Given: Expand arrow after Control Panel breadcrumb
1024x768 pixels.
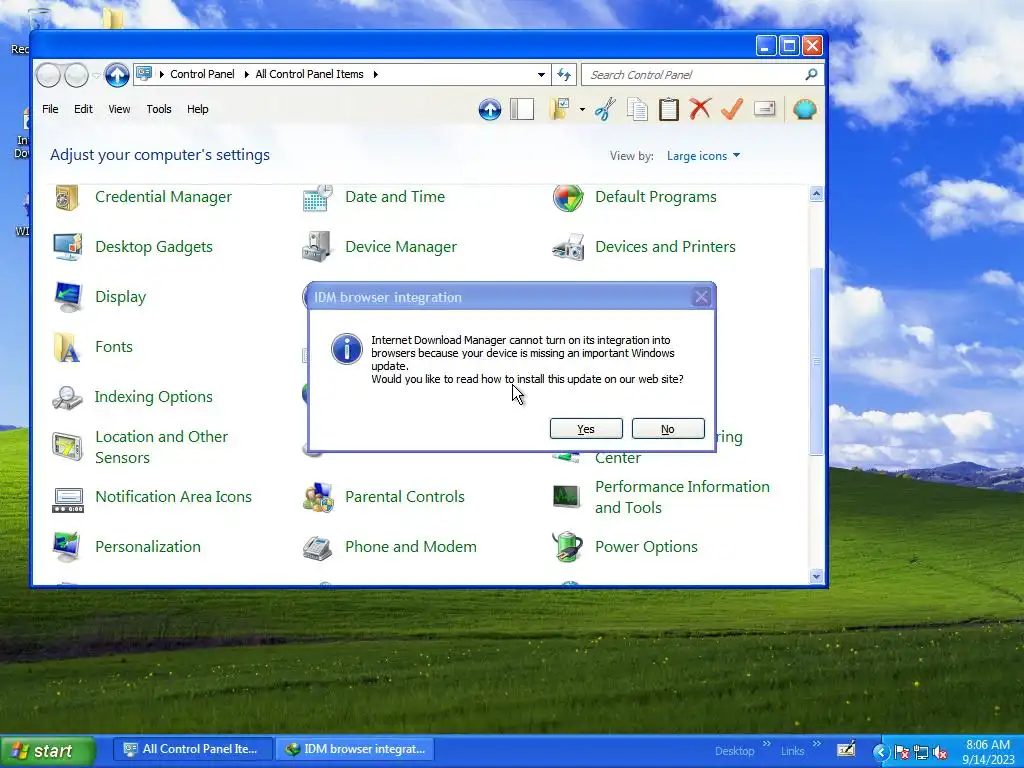Looking at the screenshot, I should pyautogui.click(x=246, y=74).
